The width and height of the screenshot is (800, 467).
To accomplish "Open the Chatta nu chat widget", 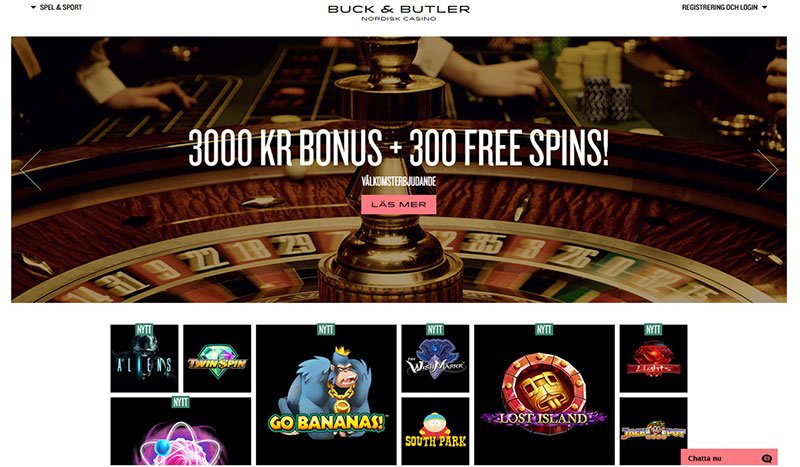I will [x=729, y=458].
